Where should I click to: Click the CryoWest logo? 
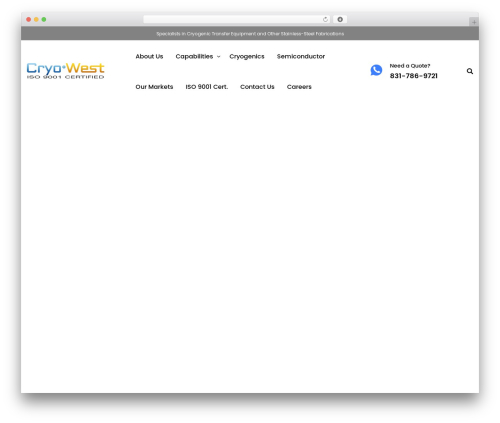click(65, 71)
